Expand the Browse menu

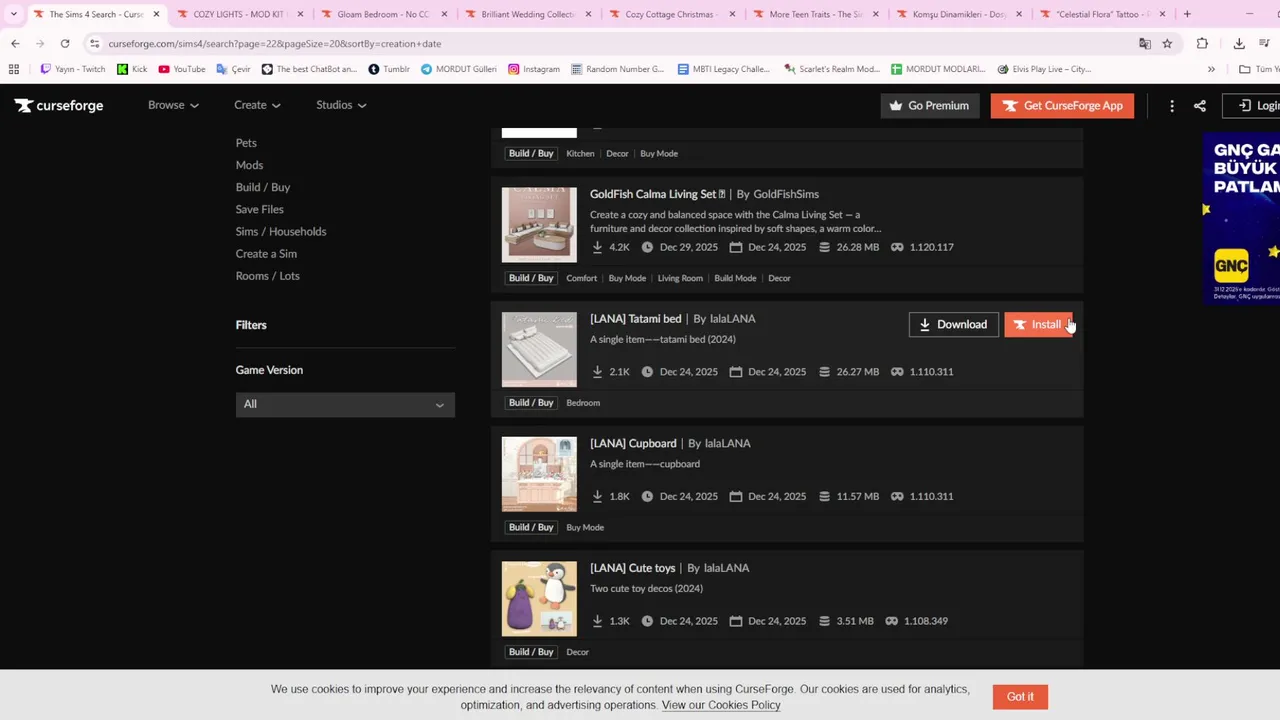[173, 105]
